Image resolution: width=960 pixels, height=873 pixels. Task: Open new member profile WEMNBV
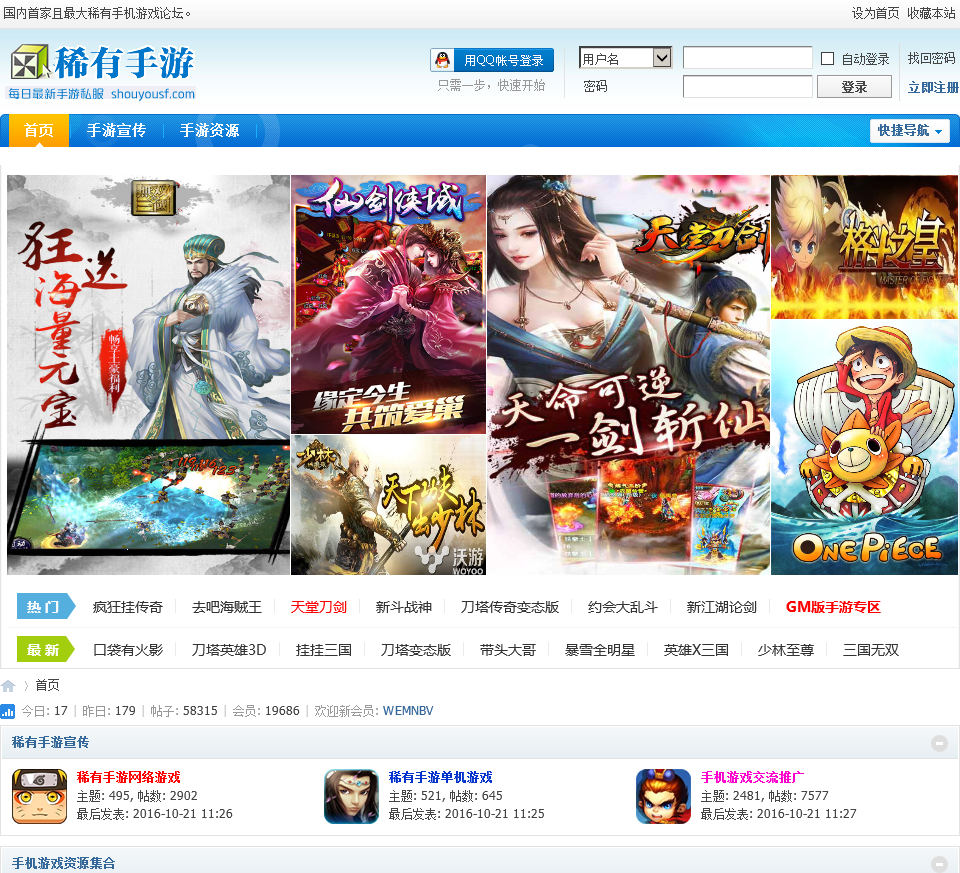(x=408, y=711)
